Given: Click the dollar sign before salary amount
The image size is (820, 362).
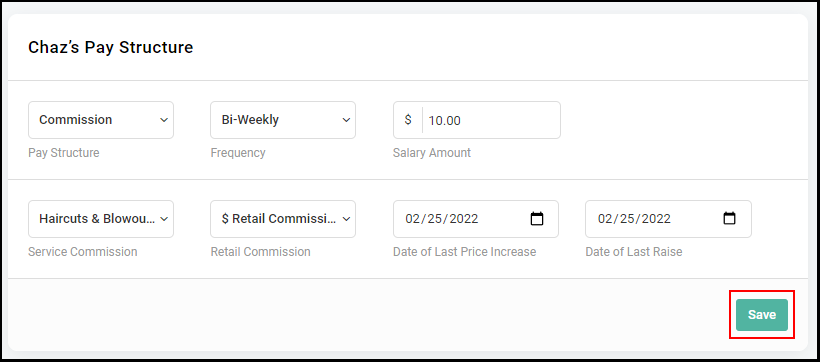Looking at the screenshot, I should pos(408,120).
